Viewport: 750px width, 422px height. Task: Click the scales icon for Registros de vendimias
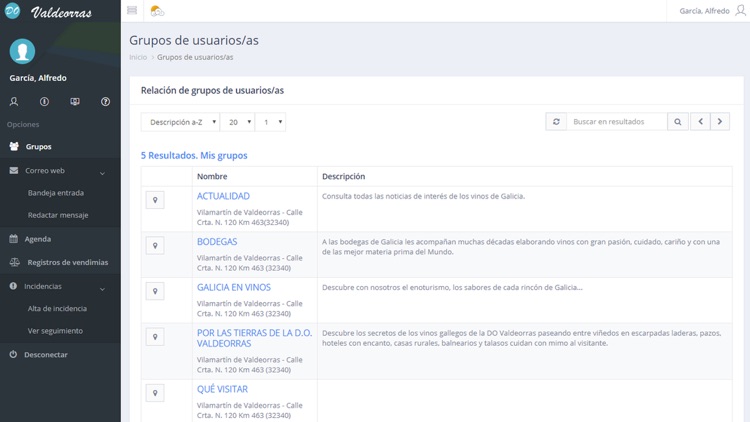[x=14, y=262]
